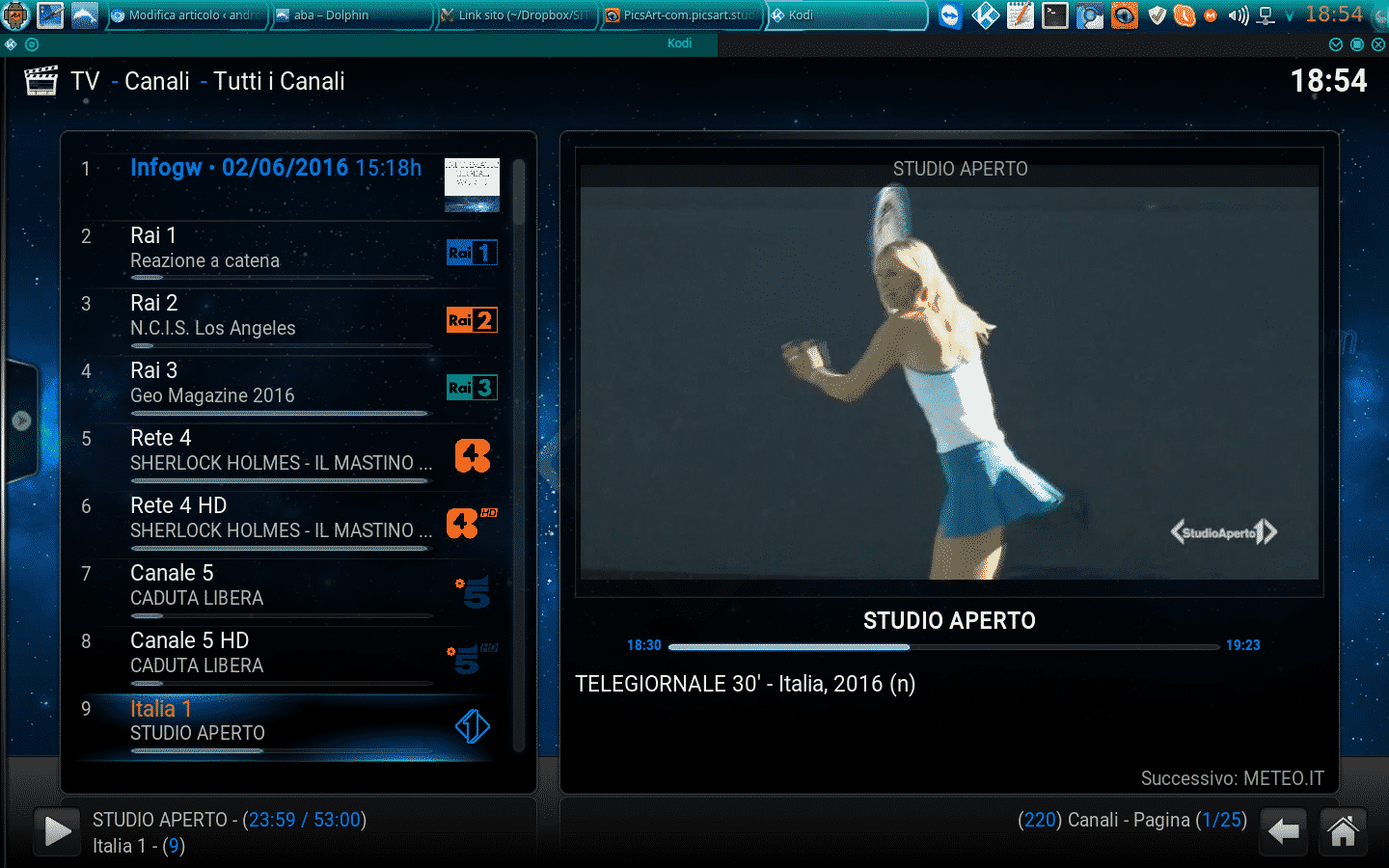Select Canale 5 channel

286,590
